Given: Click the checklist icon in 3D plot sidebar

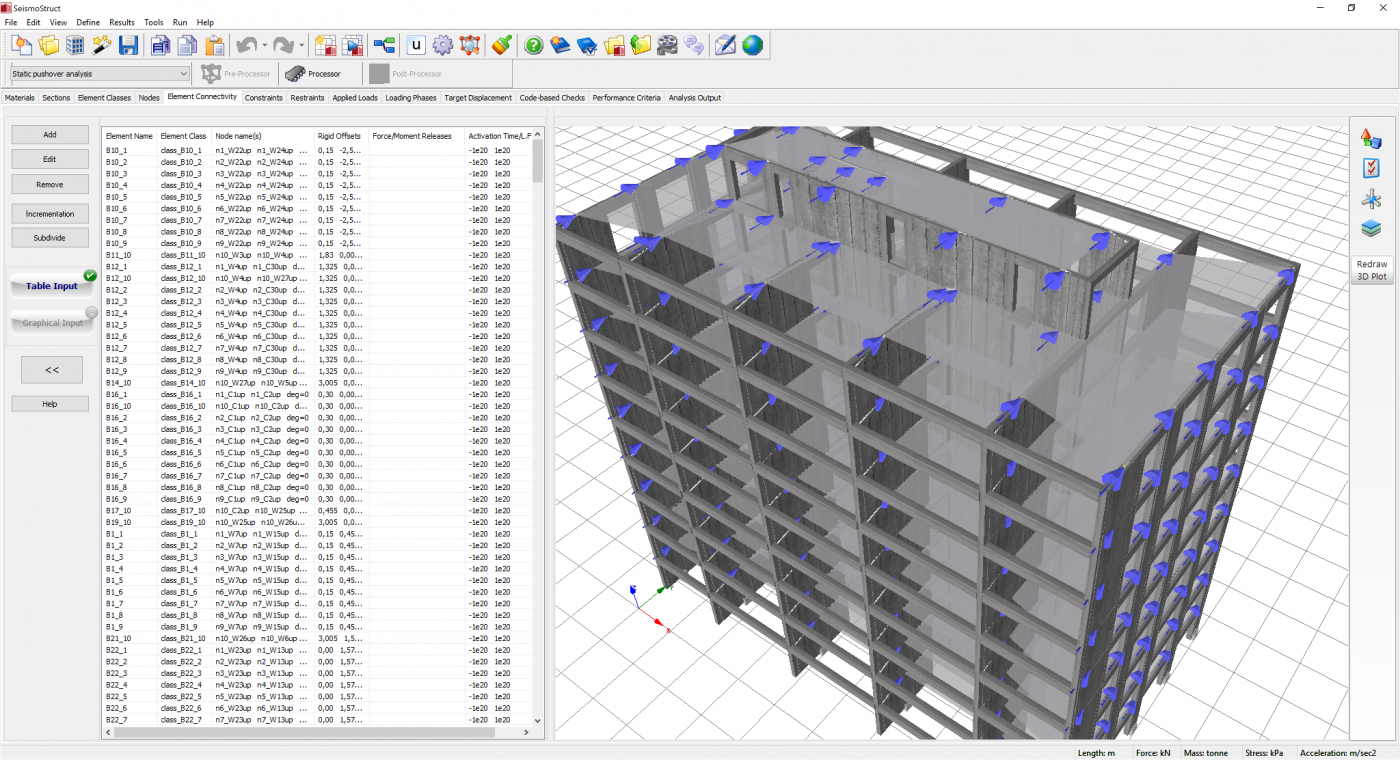Looking at the screenshot, I should (x=1372, y=169).
